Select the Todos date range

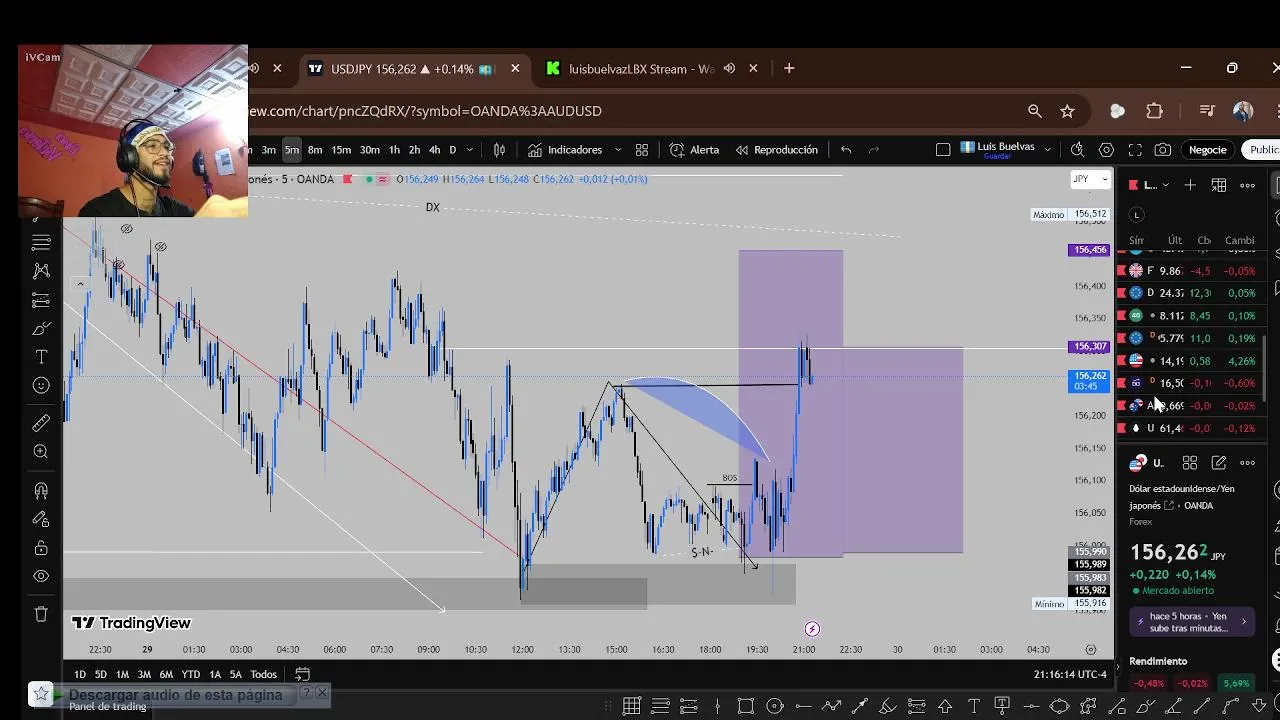pyautogui.click(x=263, y=674)
